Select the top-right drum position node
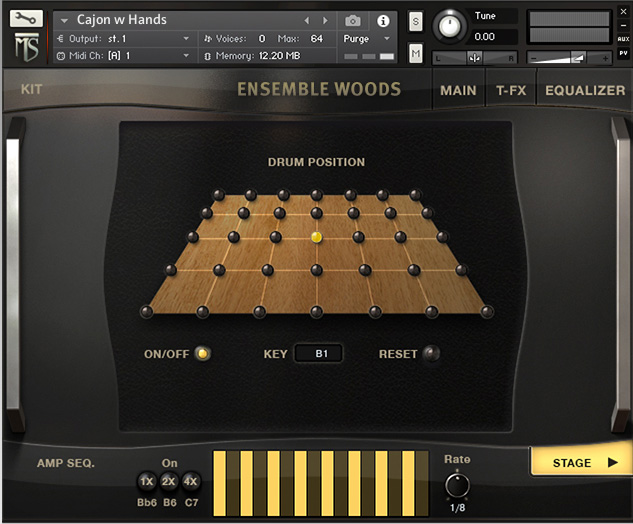 point(415,195)
